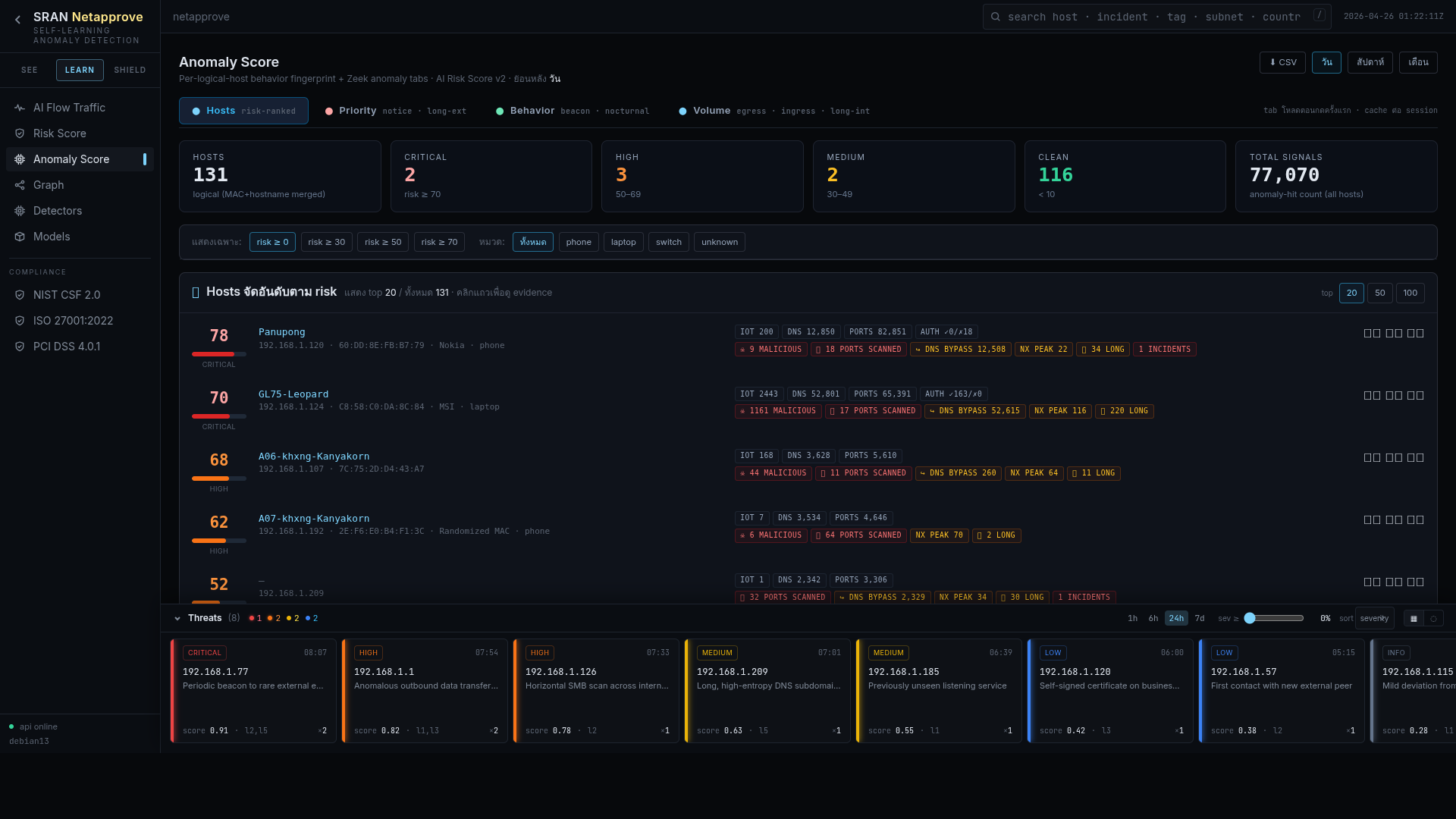Image resolution: width=1456 pixels, height=819 pixels.
Task: Download data with the CSV button
Action: pyautogui.click(x=1282, y=62)
